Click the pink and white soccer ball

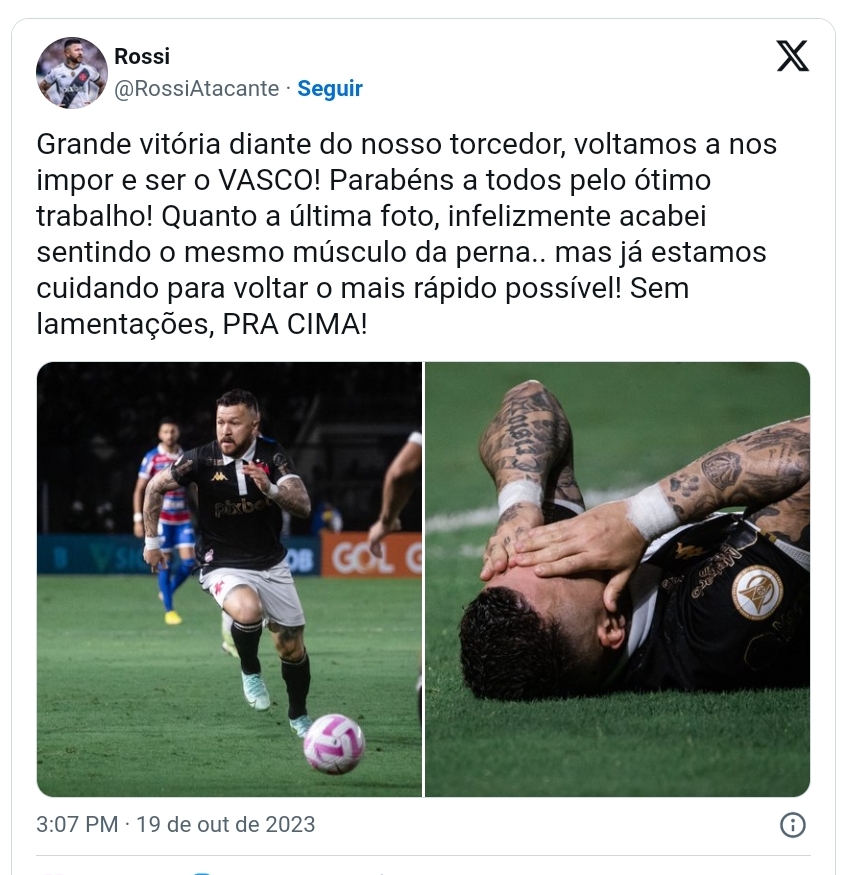pos(334,744)
